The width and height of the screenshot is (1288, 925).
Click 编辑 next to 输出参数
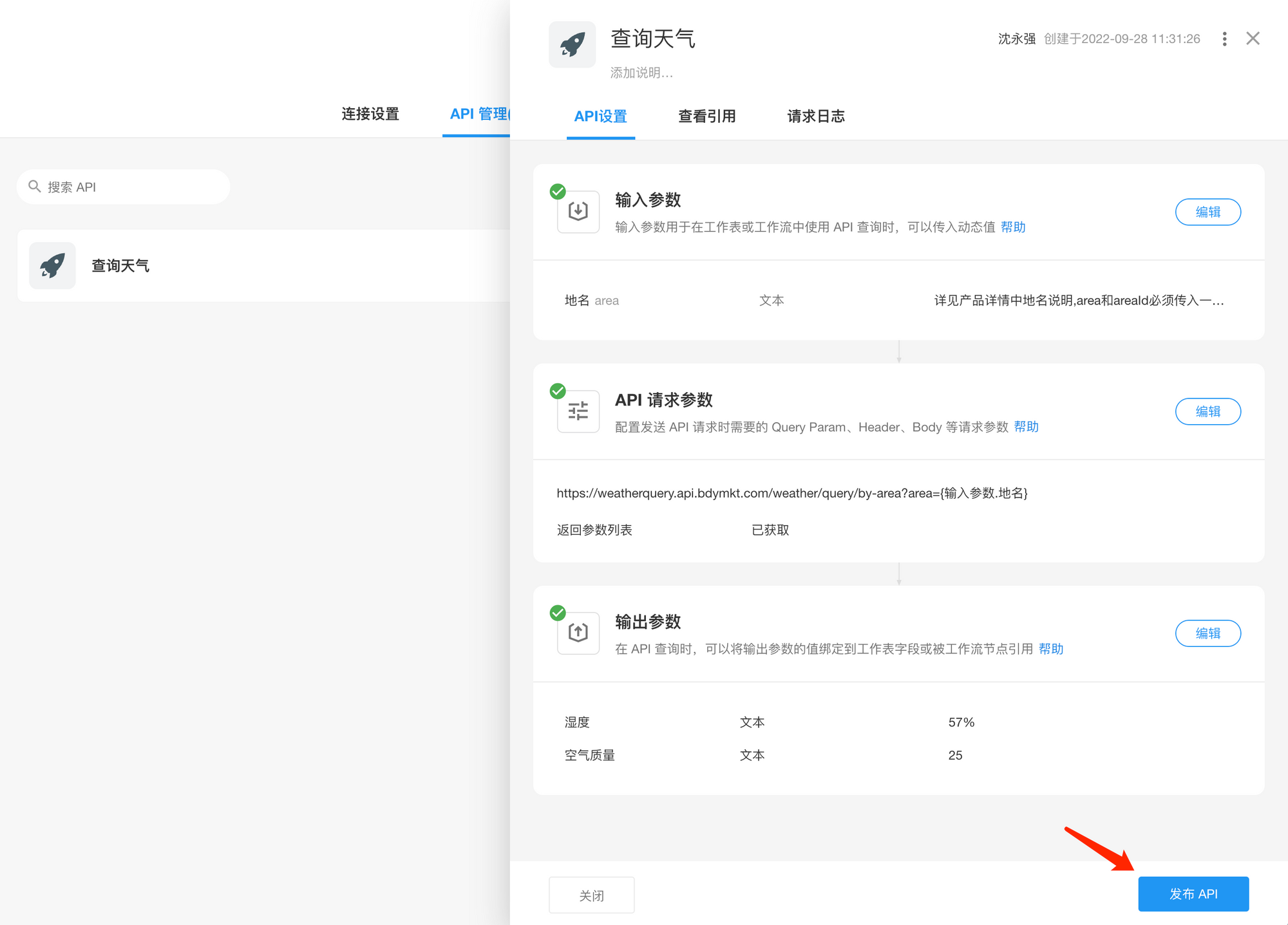(1208, 633)
